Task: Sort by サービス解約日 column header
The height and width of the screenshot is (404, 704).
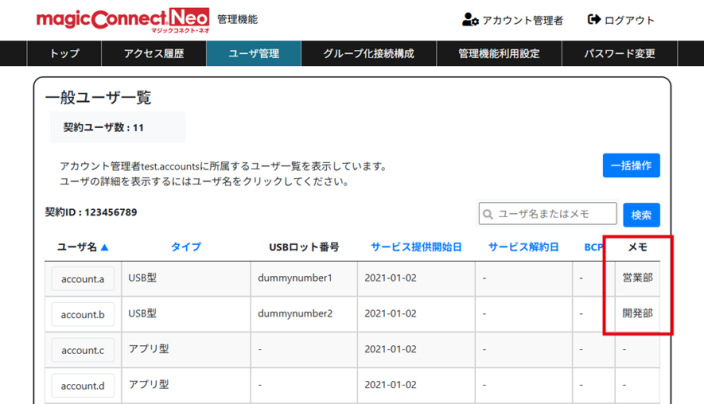Action: click(x=524, y=247)
